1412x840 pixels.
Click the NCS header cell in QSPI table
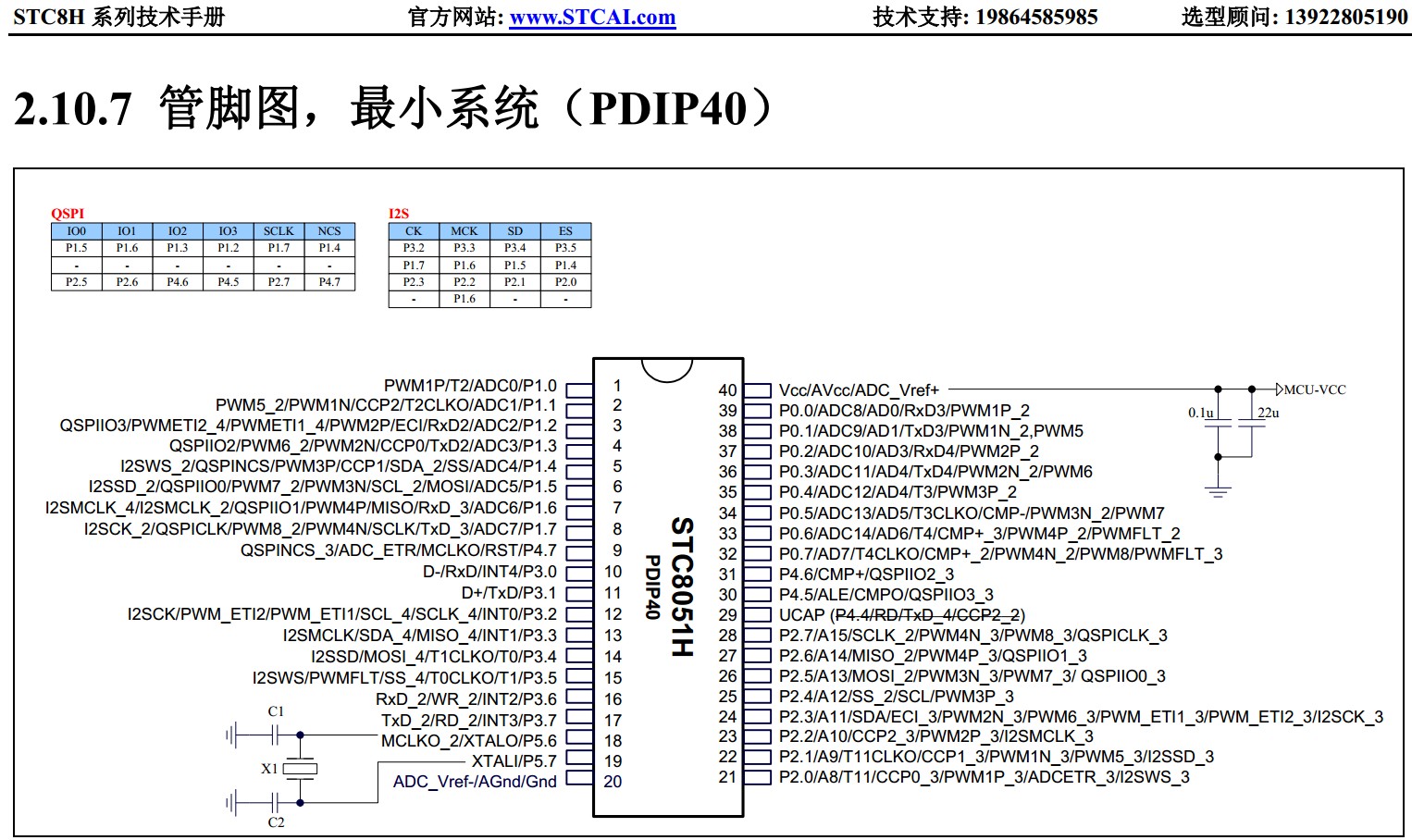329,231
